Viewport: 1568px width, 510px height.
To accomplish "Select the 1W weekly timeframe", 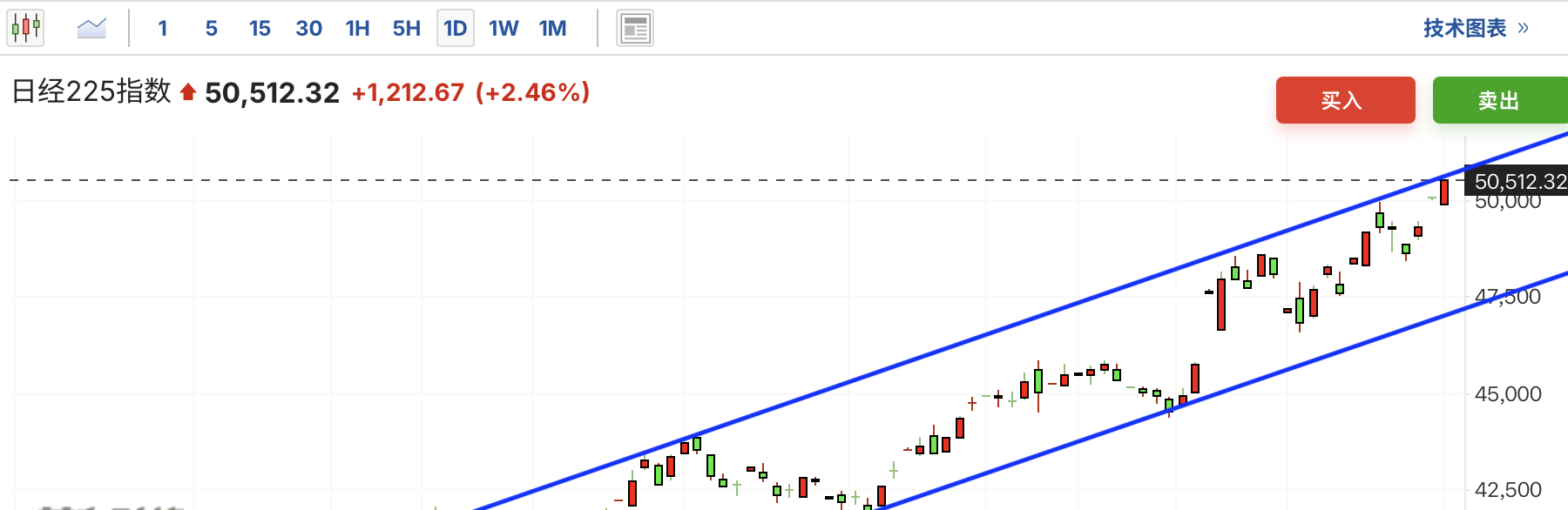I will pyautogui.click(x=504, y=28).
